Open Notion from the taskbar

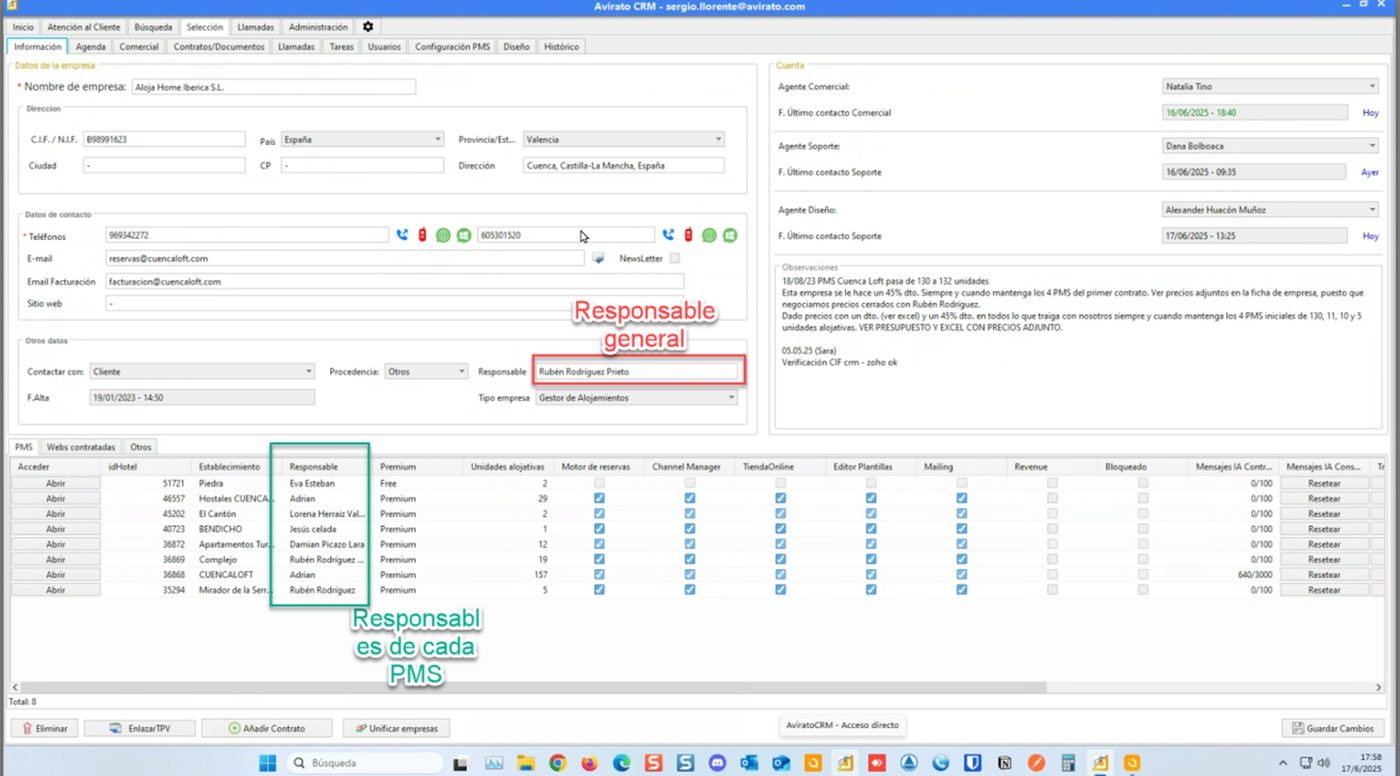[1005, 763]
